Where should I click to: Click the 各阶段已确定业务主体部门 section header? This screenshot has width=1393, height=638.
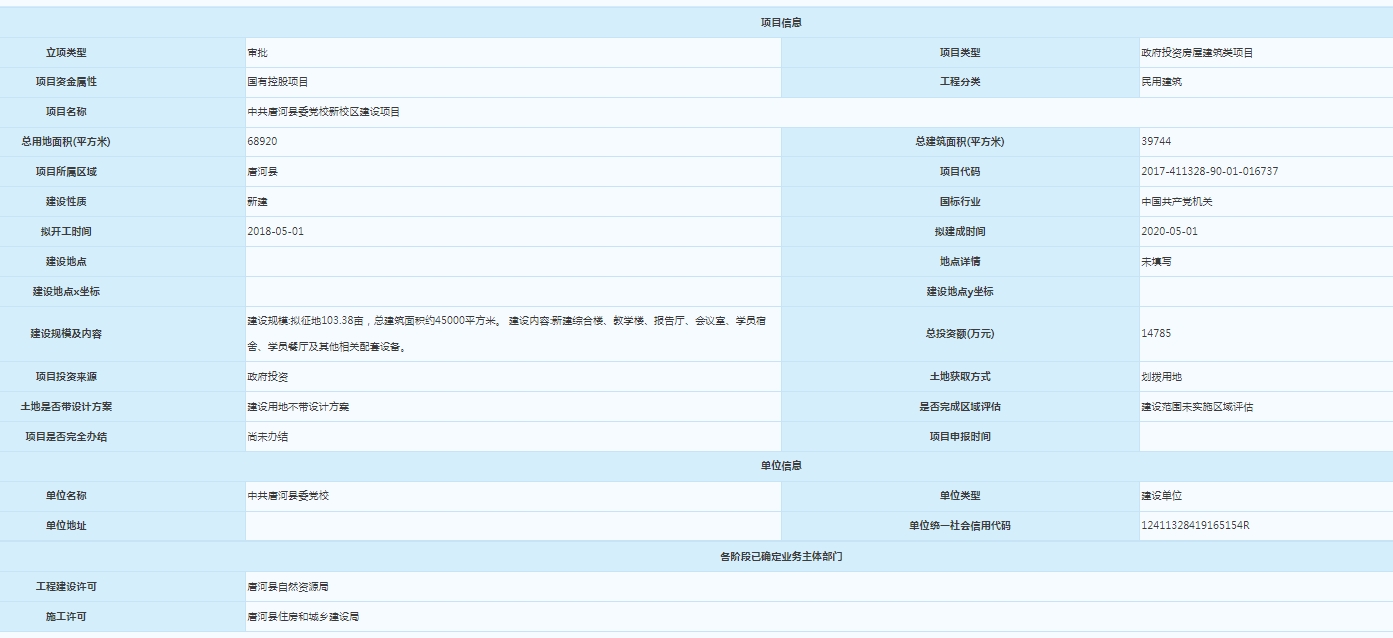click(x=781, y=556)
